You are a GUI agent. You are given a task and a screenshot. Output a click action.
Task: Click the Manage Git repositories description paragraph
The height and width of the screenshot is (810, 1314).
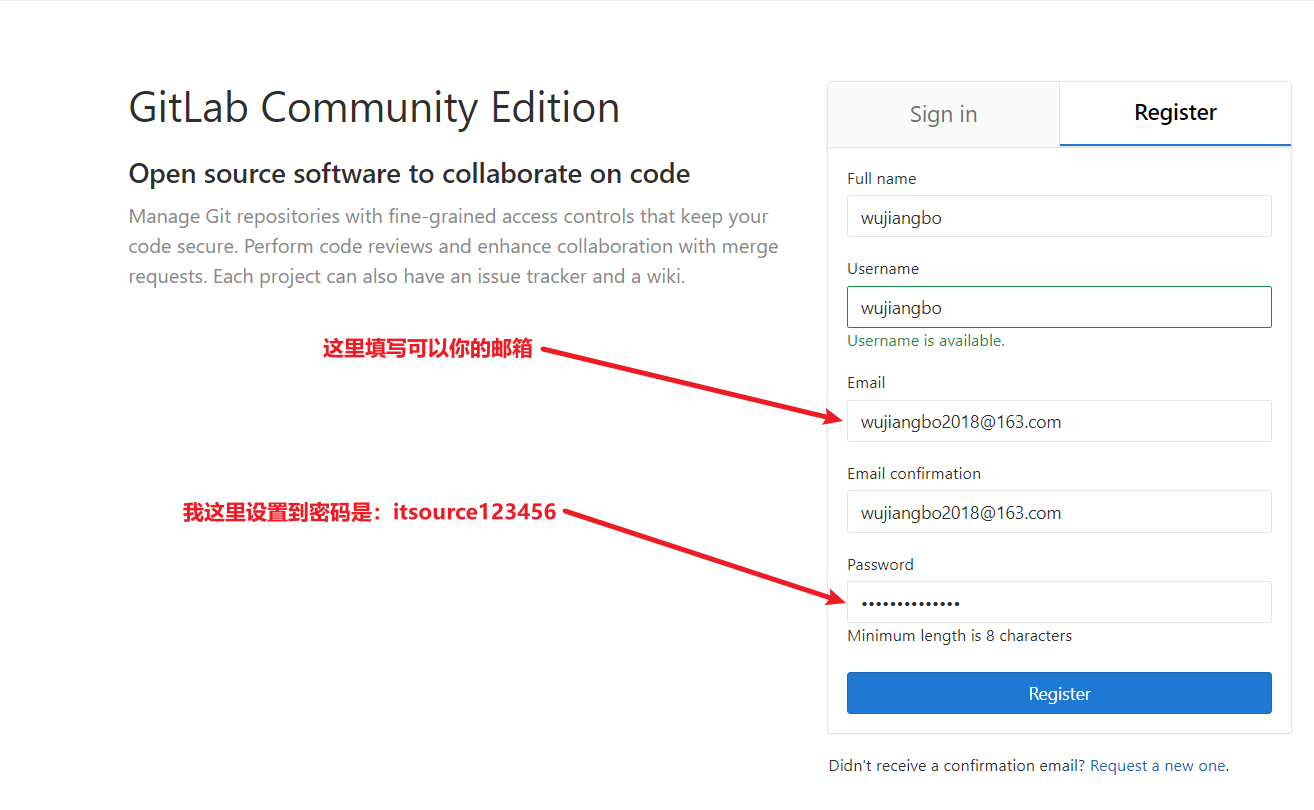click(x=453, y=247)
